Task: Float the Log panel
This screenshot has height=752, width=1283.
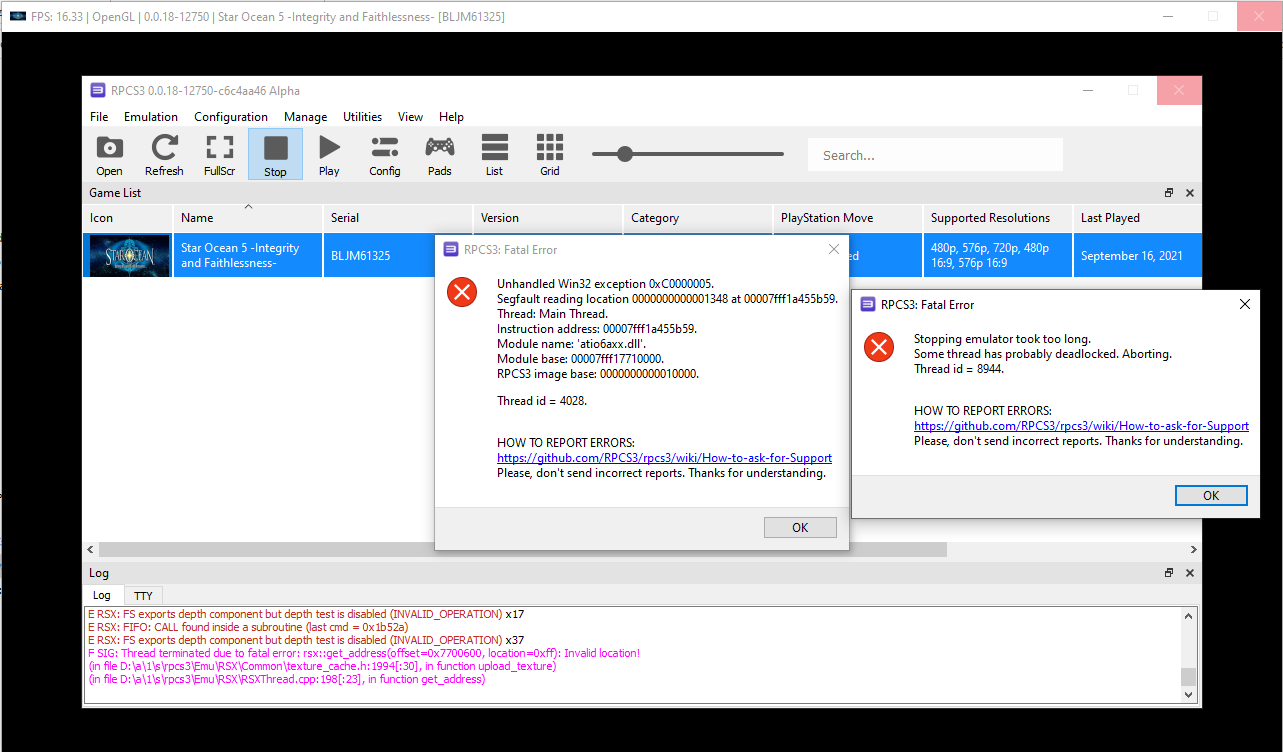Action: coord(1169,573)
